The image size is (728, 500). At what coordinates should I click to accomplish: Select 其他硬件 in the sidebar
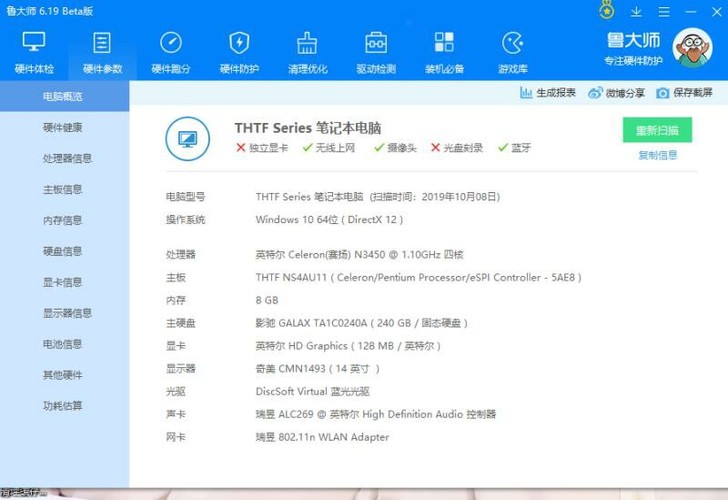coord(65,375)
